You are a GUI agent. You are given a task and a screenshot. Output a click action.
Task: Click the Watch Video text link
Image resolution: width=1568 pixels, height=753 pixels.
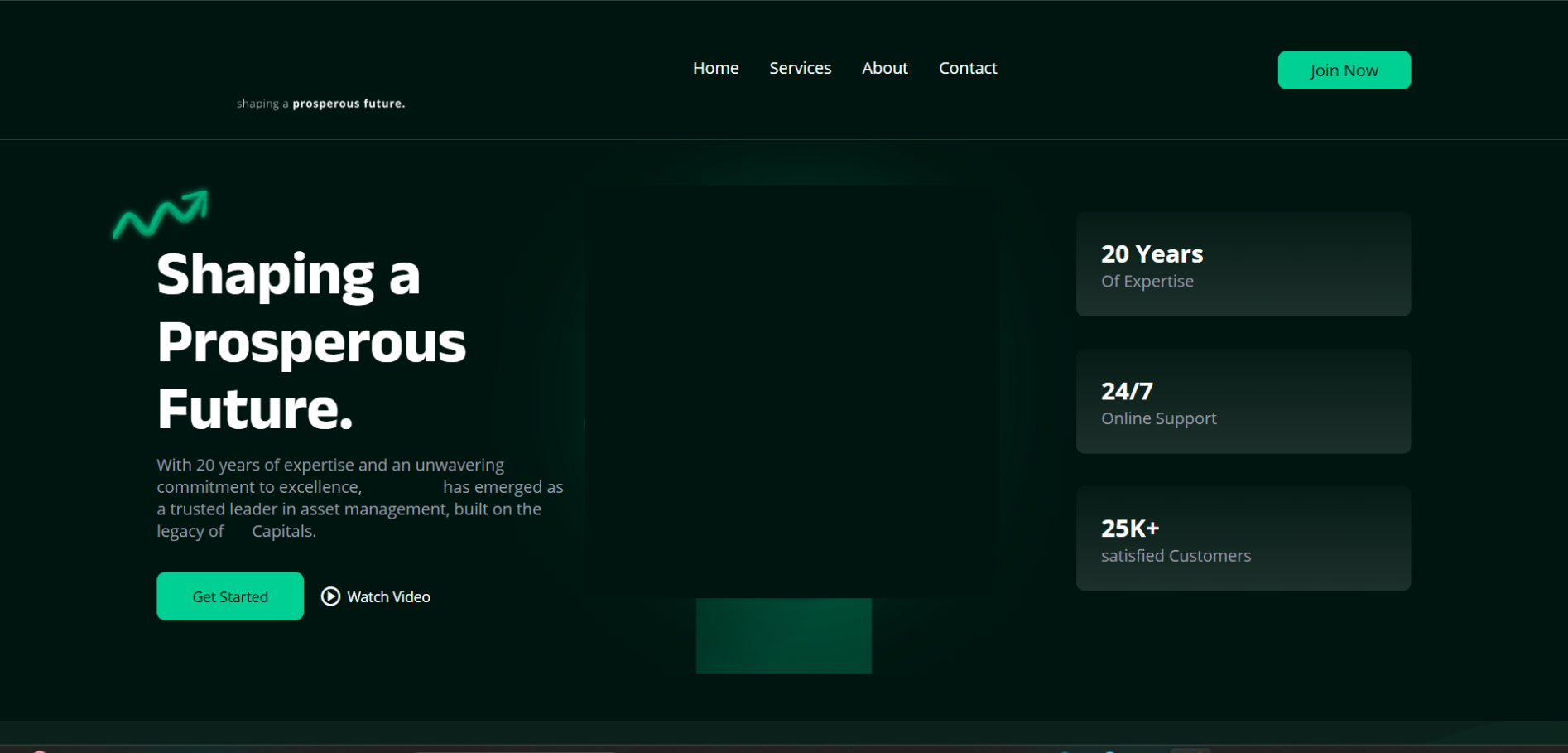pos(388,596)
